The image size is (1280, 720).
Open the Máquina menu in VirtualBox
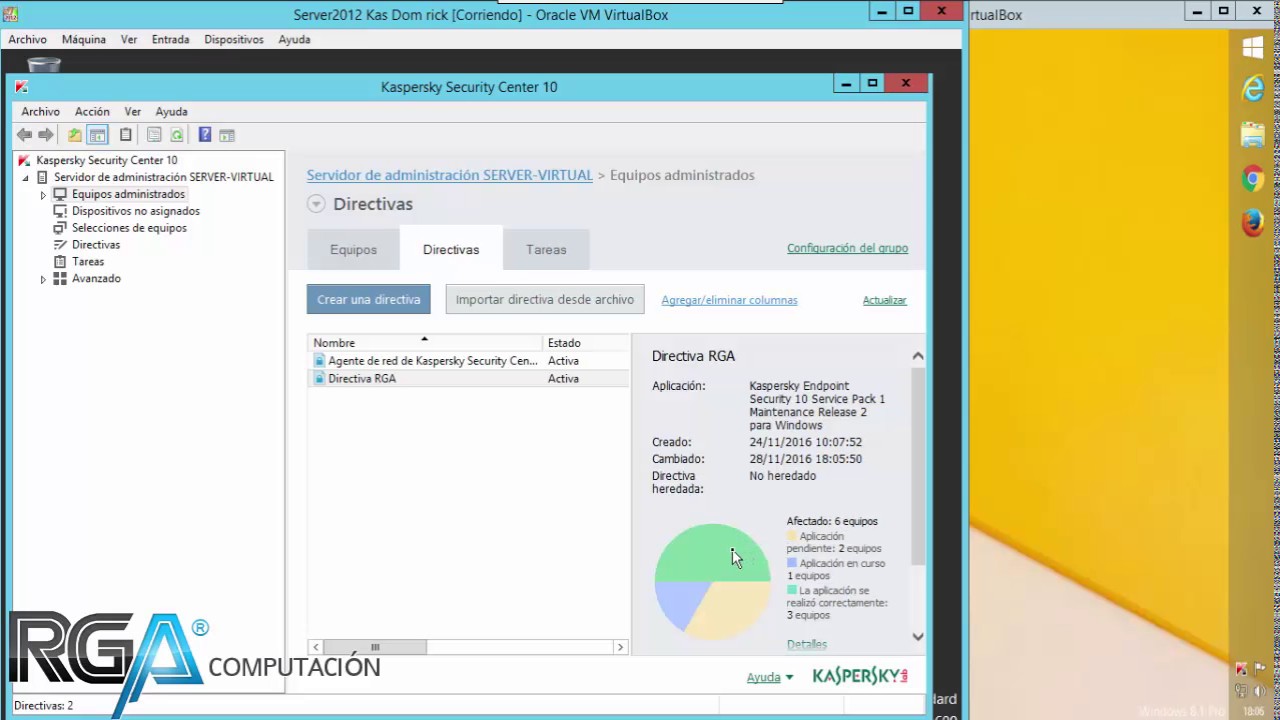point(84,40)
